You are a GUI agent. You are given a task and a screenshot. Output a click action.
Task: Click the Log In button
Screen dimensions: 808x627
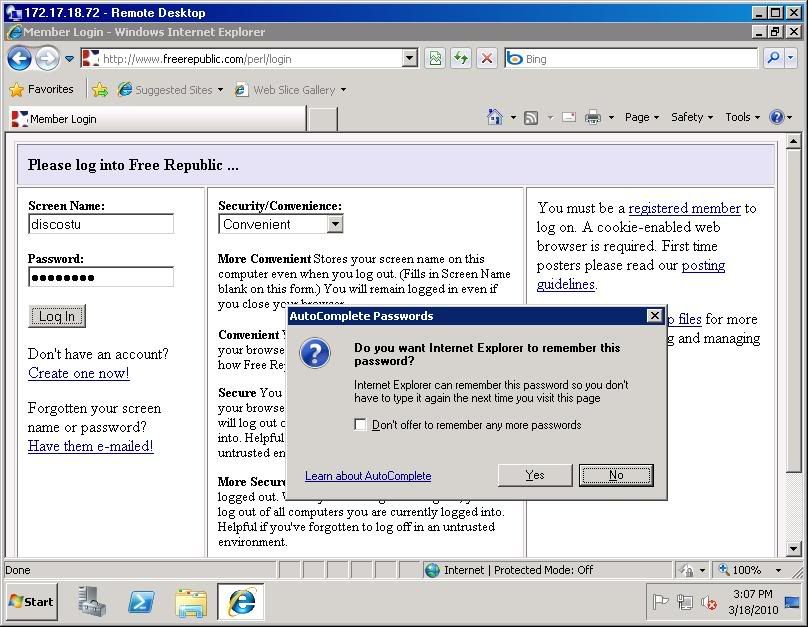(57, 316)
